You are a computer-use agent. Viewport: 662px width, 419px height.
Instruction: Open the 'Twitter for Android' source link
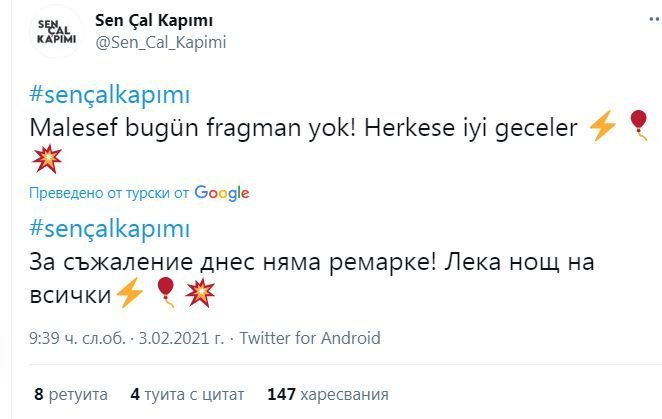[x=310, y=338]
